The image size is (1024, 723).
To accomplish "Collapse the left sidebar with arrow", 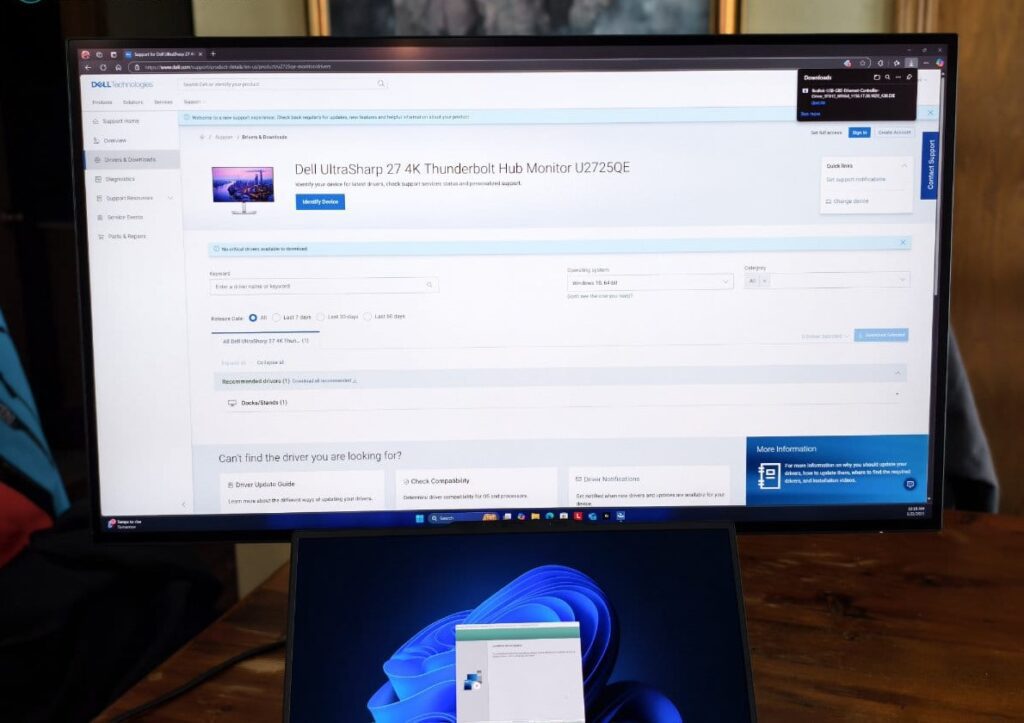I will click(x=184, y=504).
